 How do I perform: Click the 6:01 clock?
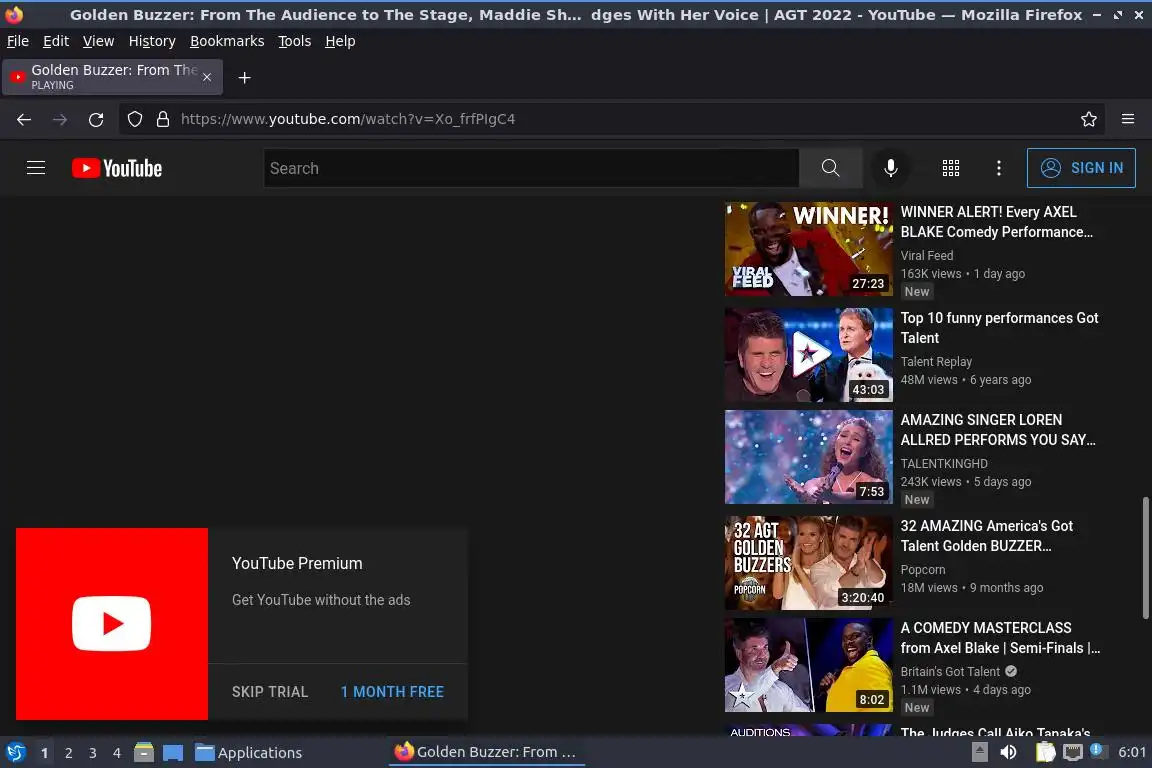coord(1131,752)
